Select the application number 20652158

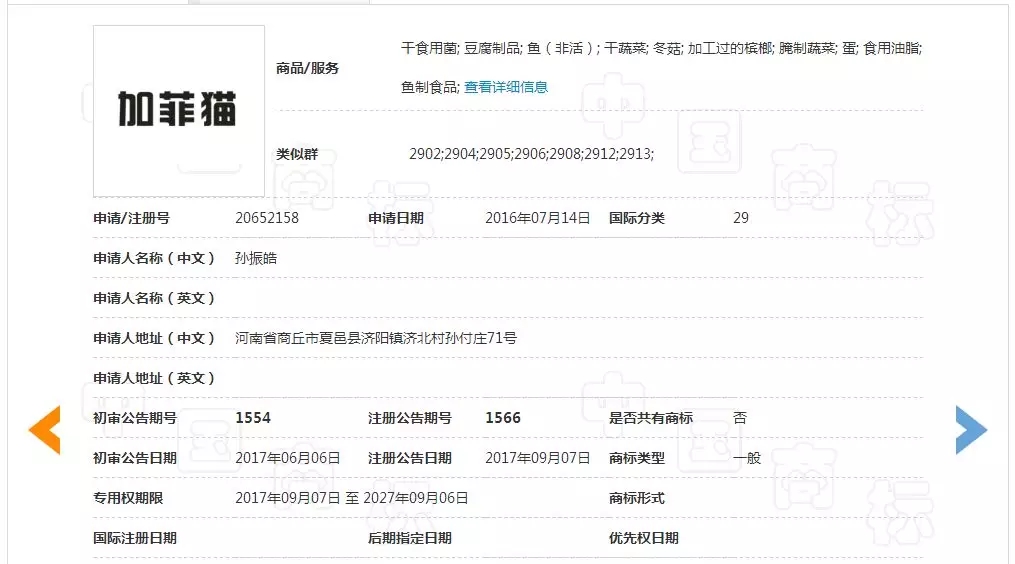tap(267, 218)
